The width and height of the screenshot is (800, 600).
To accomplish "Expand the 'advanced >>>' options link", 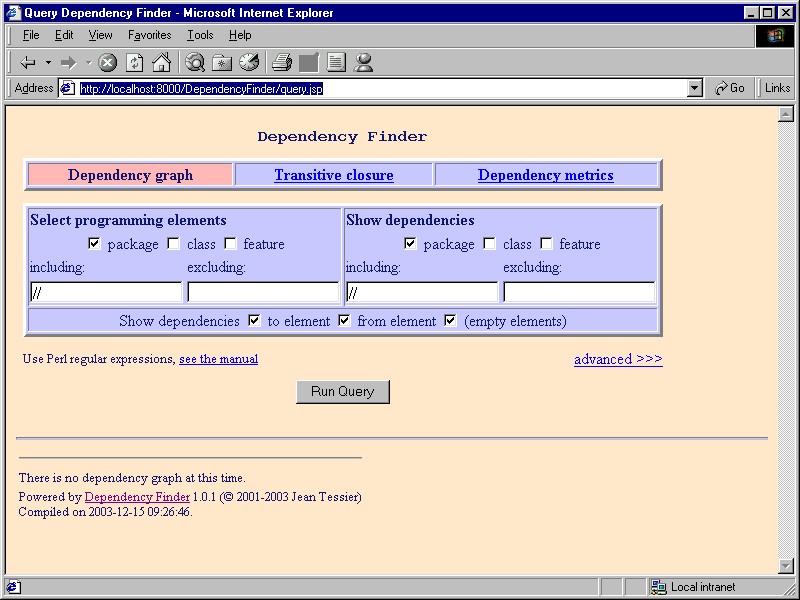I will click(x=617, y=359).
